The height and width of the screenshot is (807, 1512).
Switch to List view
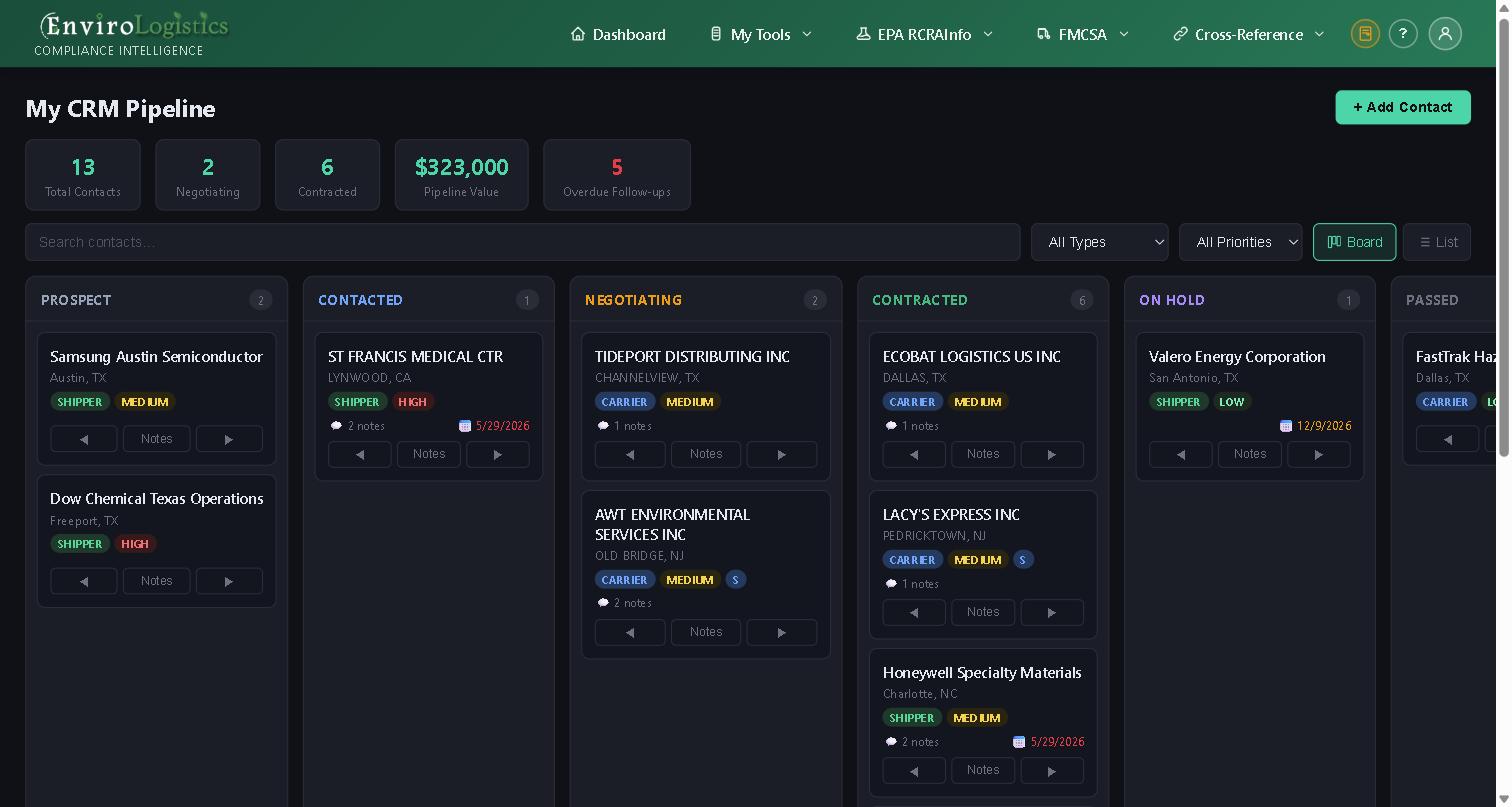click(x=1437, y=242)
